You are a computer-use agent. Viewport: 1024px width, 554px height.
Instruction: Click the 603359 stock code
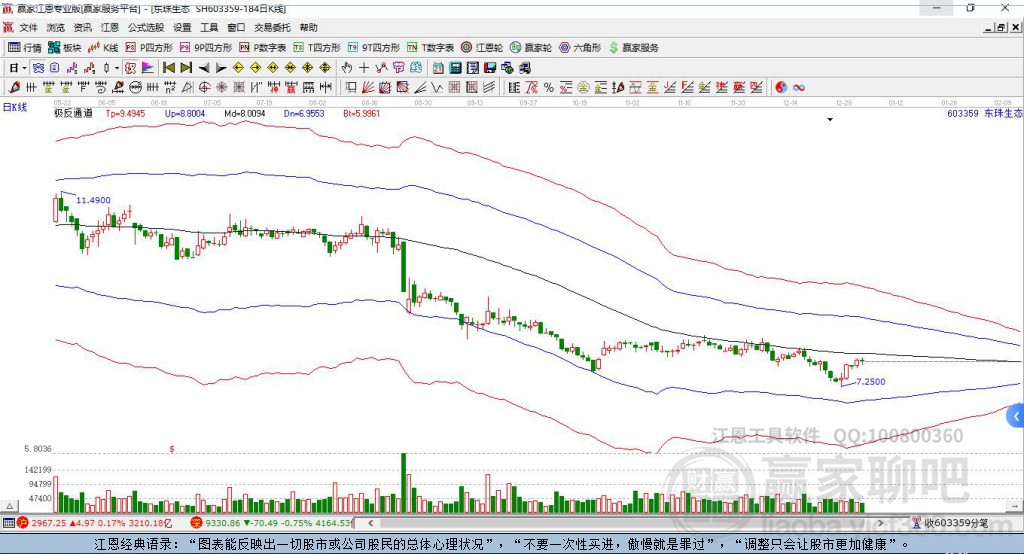tap(963, 113)
